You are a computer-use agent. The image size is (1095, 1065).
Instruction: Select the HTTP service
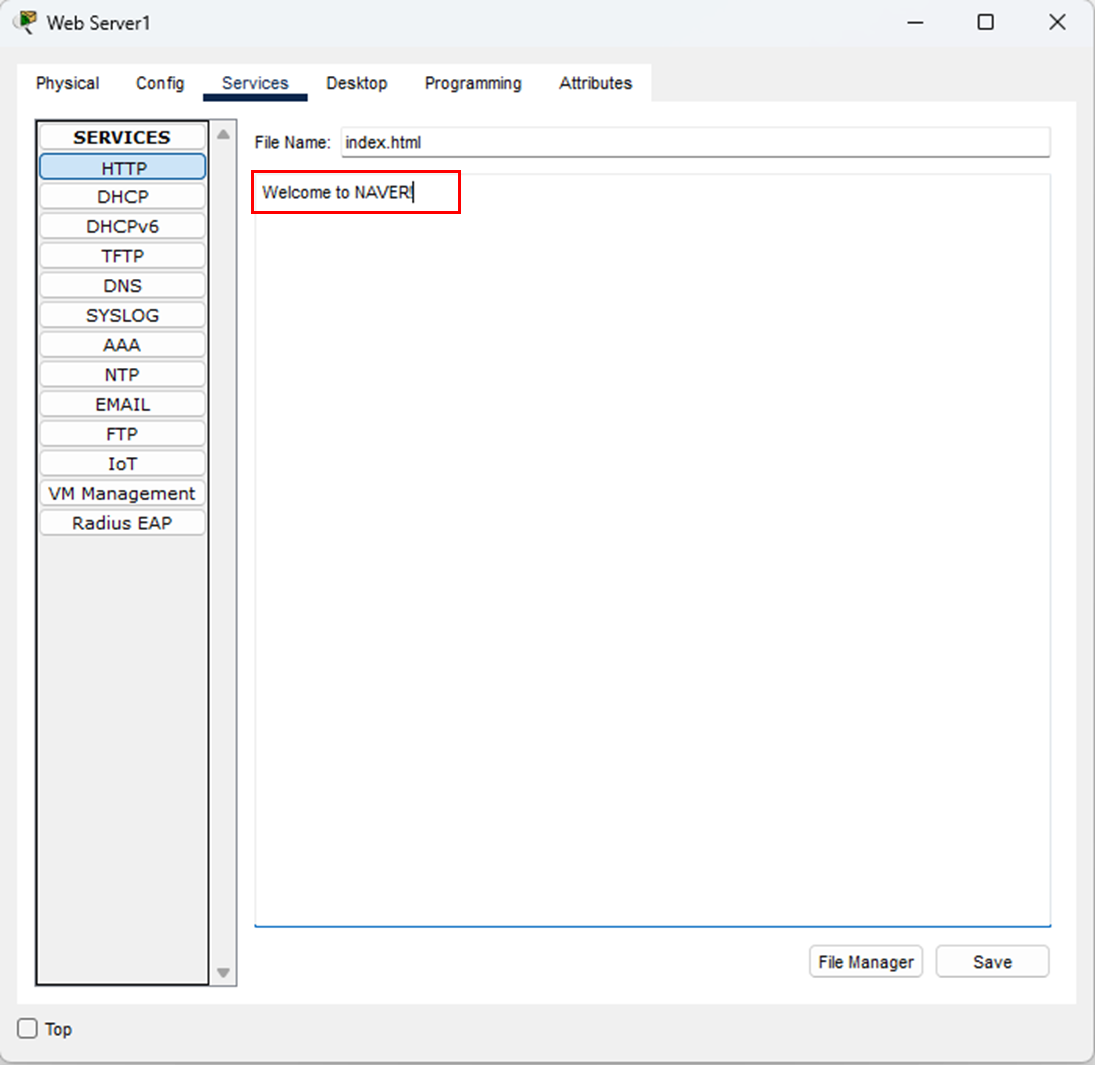[123, 168]
